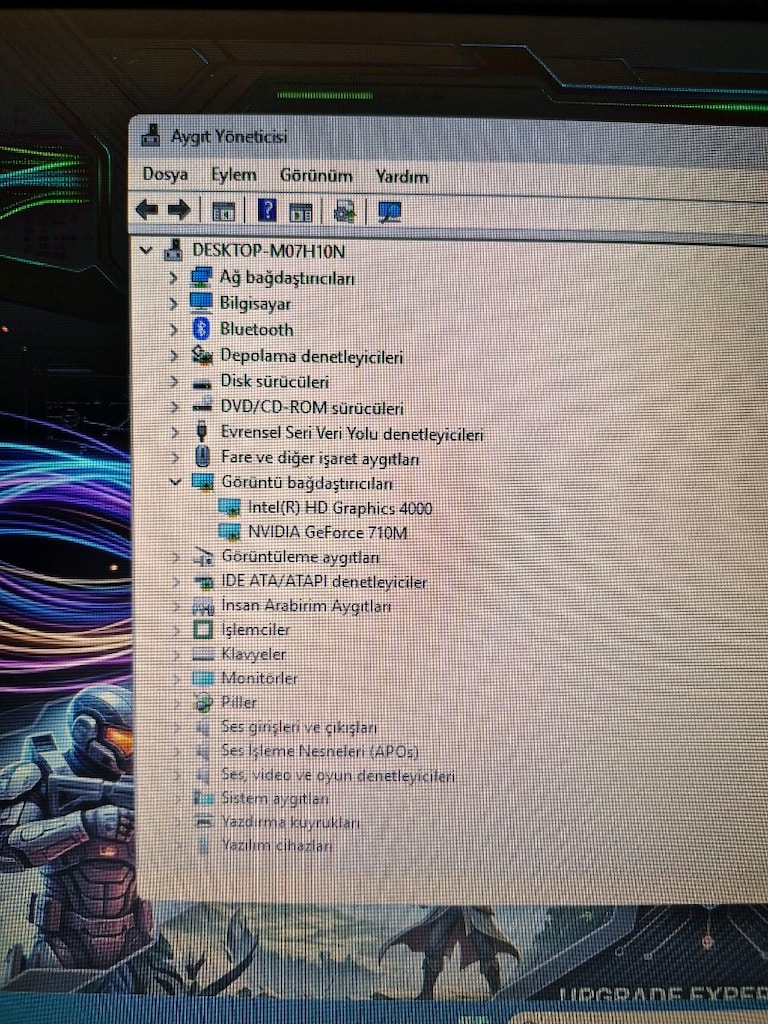Select Evrensel Seri Veri Yolu denetleyicileri label
Viewport: 768px width, 1024px height.
pyautogui.click(x=352, y=434)
